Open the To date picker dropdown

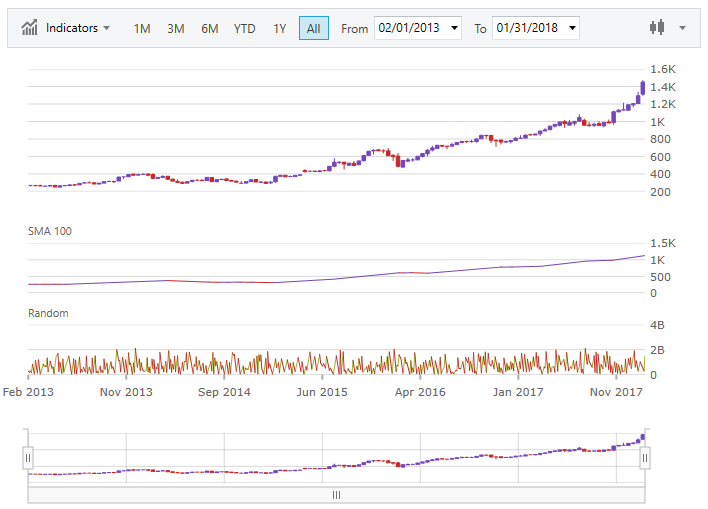[x=571, y=28]
